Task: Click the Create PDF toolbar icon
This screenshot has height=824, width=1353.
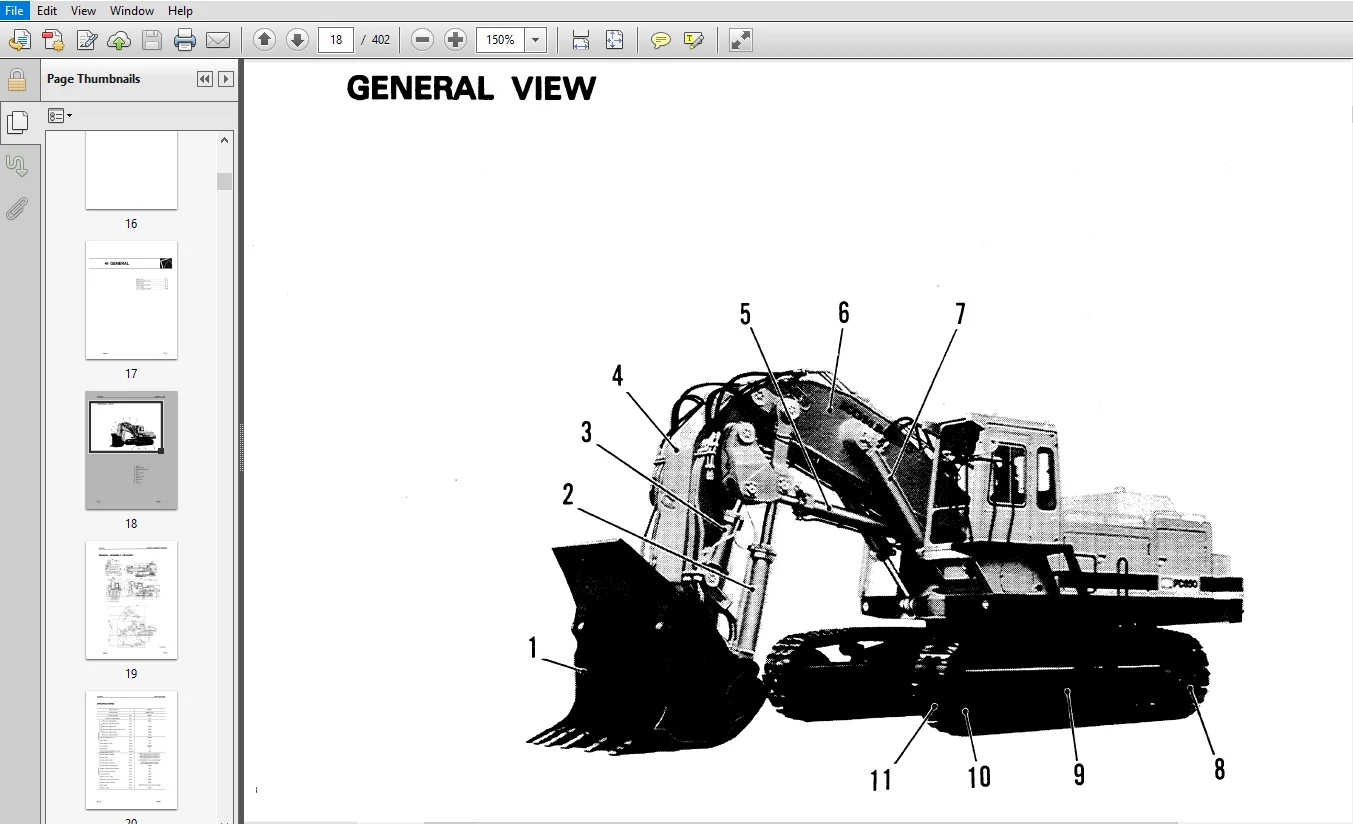Action: 53,40
